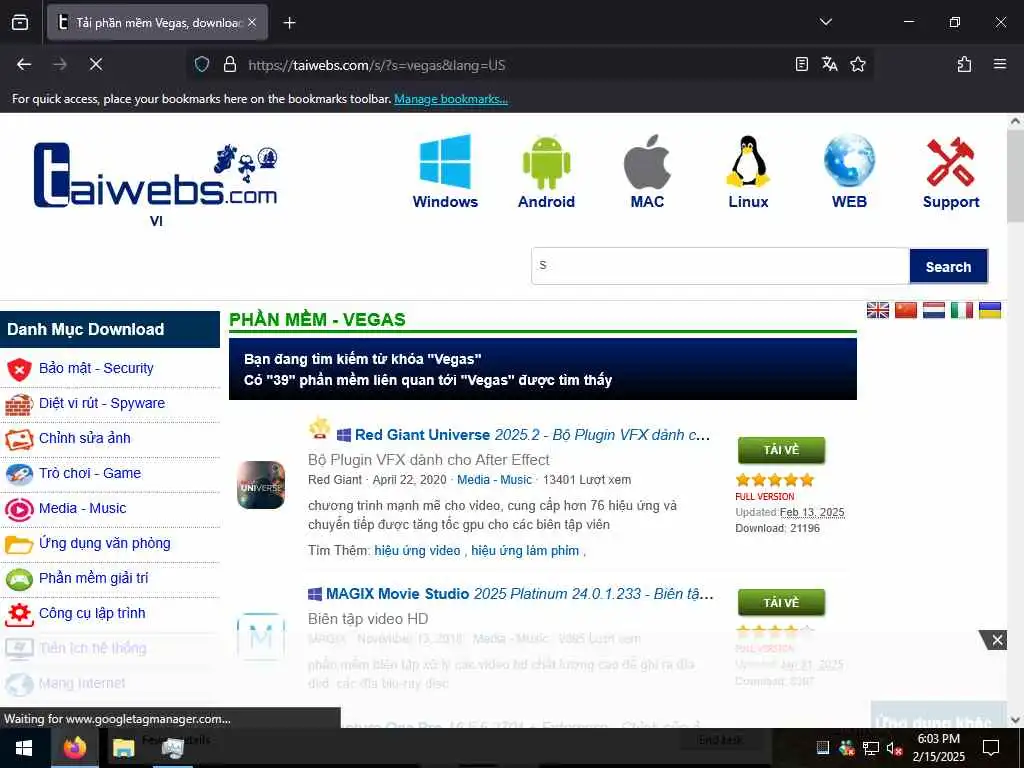Toggle reader view in the address bar

[x=802, y=64]
